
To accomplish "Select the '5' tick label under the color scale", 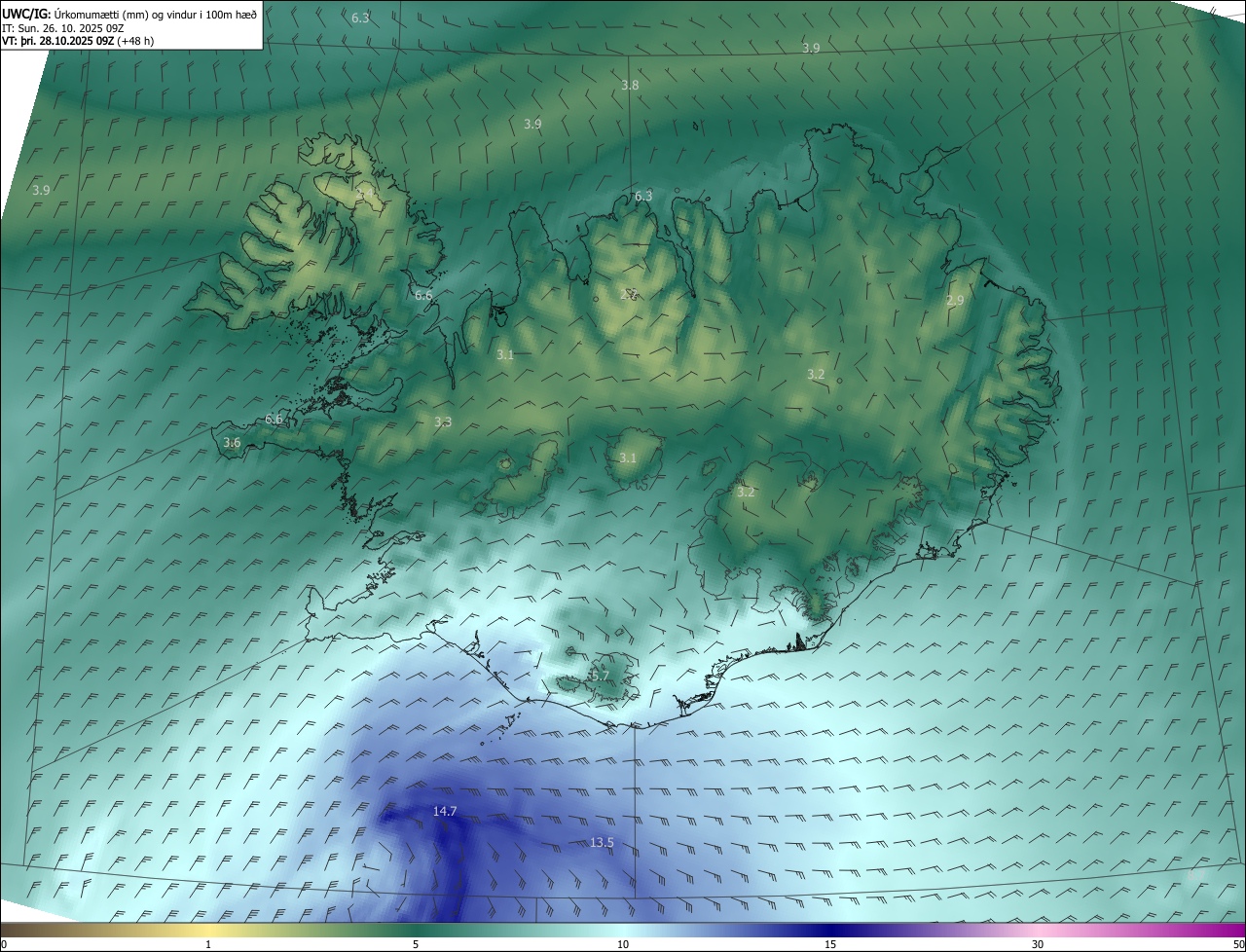I will (x=416, y=944).
